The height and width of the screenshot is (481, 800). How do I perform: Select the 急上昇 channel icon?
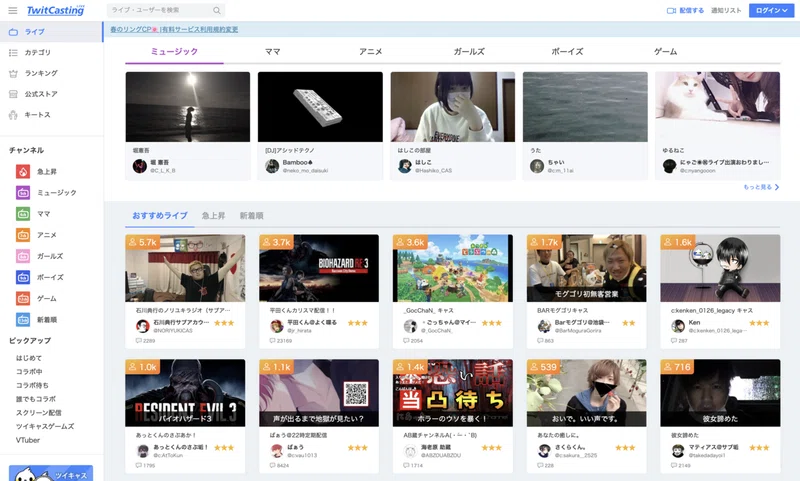point(23,171)
